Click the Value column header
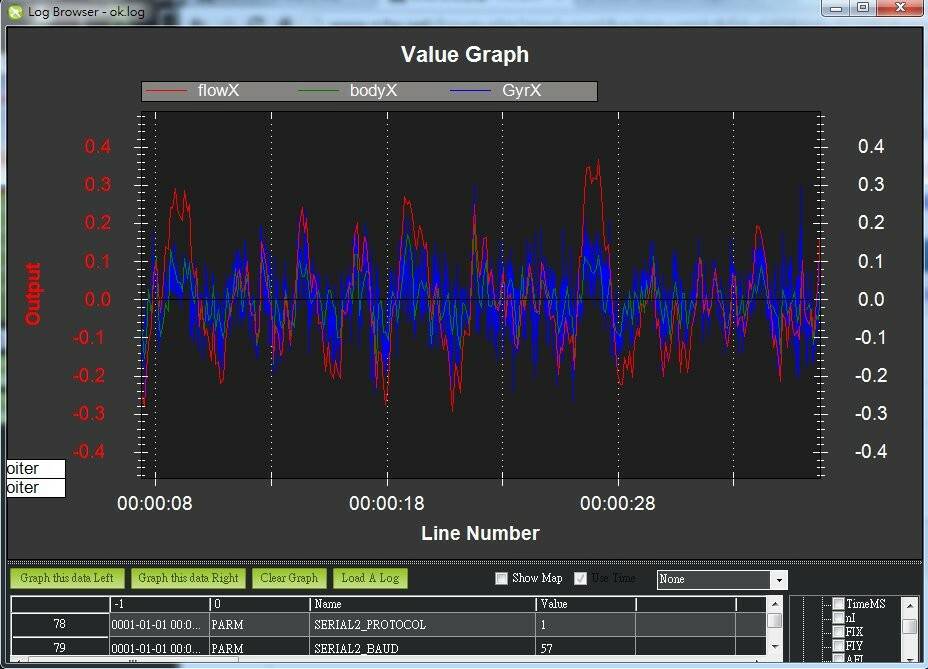This screenshot has width=928, height=669. pos(586,604)
